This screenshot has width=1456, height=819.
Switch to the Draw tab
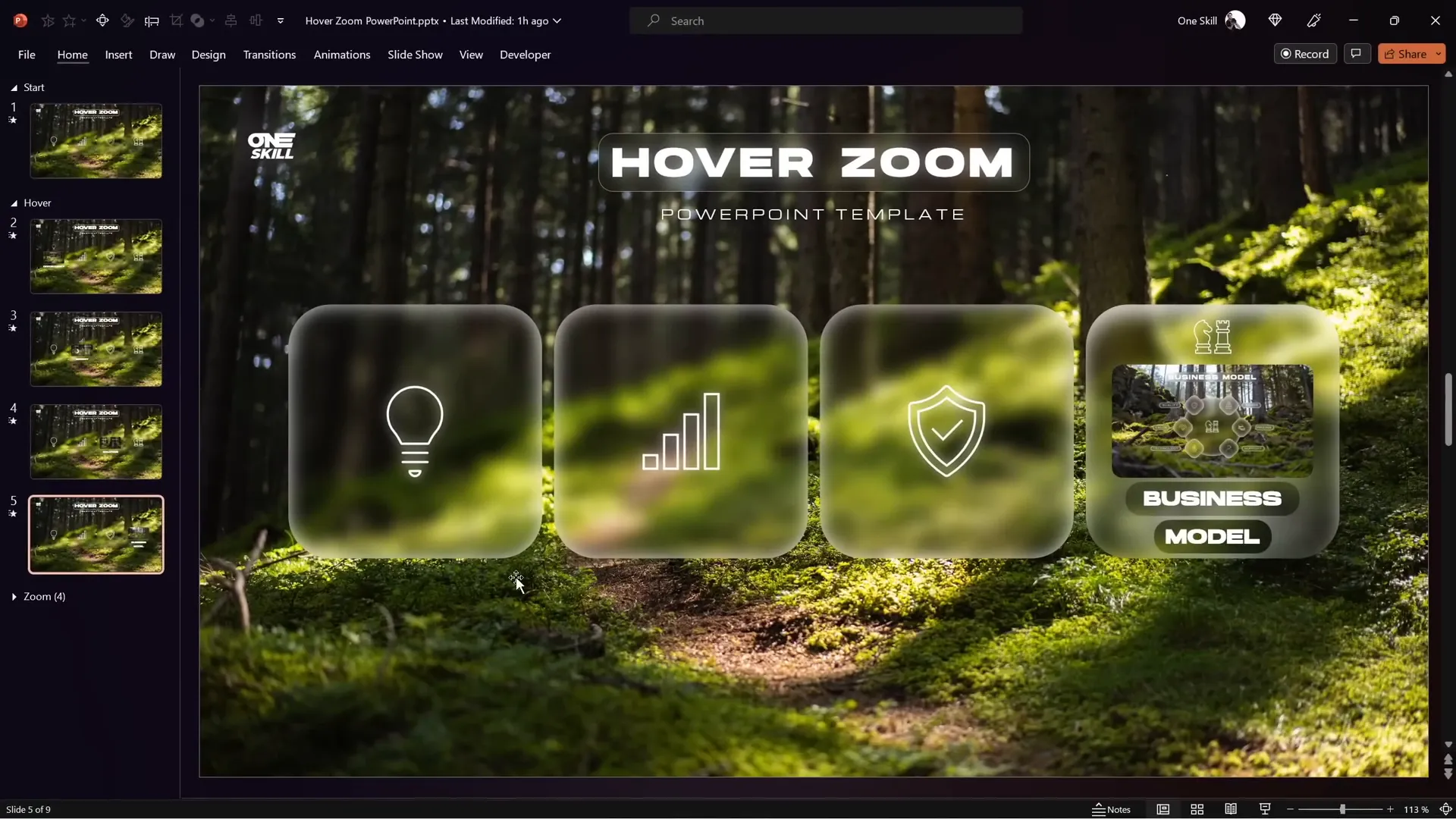(162, 55)
